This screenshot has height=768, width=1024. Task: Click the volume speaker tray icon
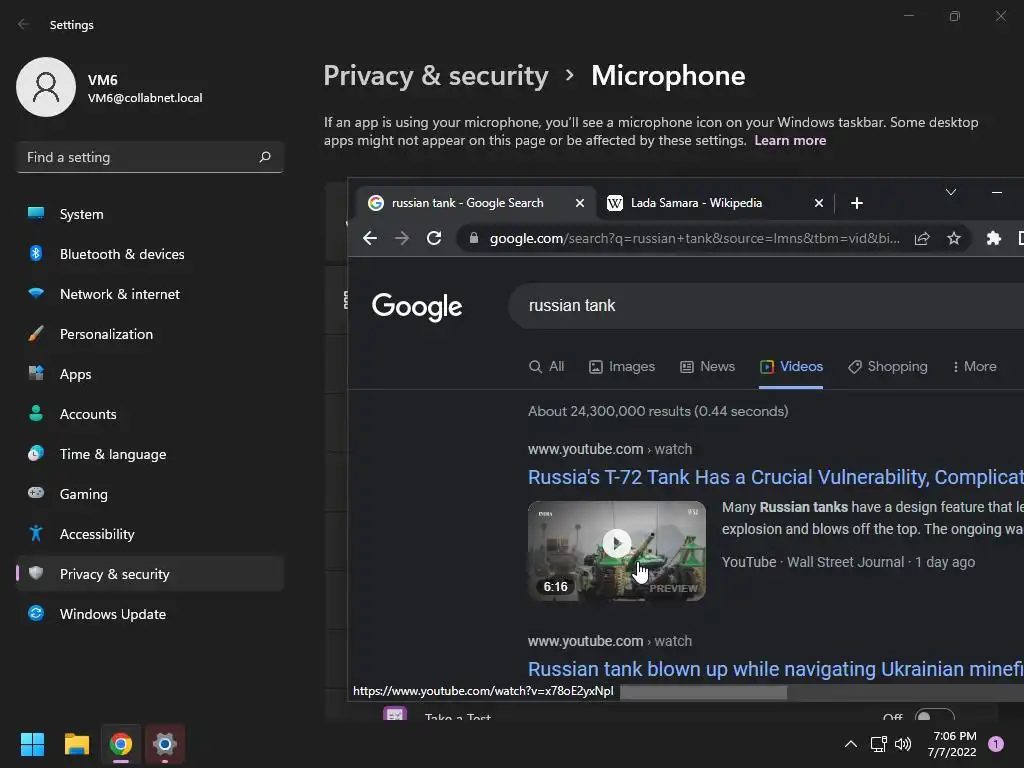coord(903,744)
